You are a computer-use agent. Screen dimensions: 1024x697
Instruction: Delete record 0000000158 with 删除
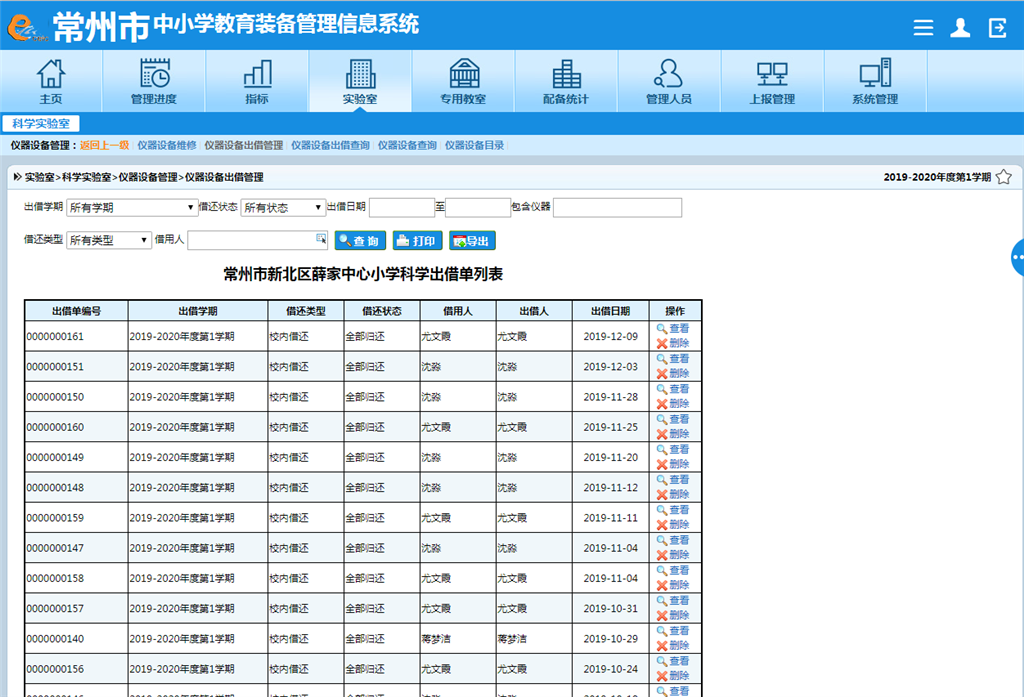click(x=673, y=585)
